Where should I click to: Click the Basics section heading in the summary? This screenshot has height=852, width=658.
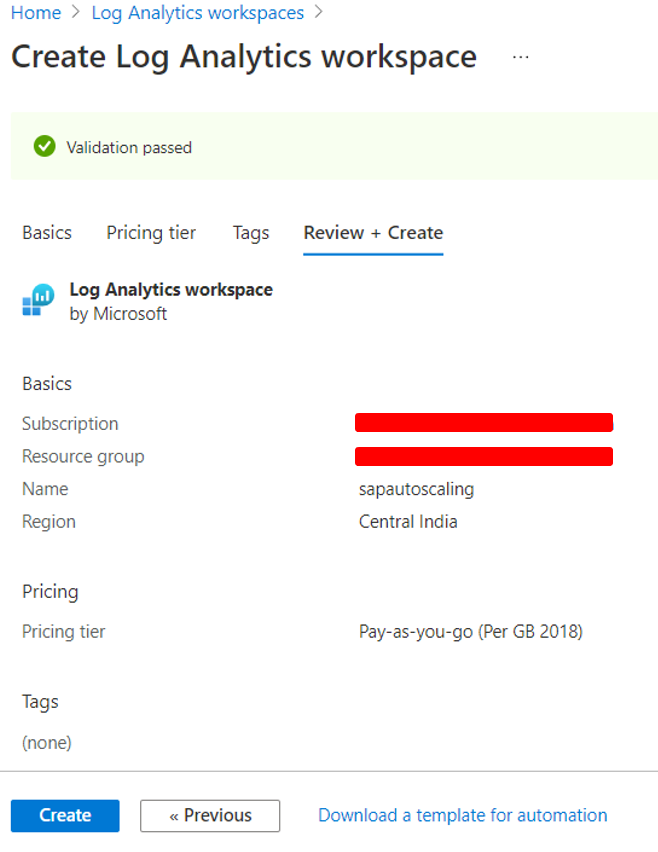click(x=47, y=384)
